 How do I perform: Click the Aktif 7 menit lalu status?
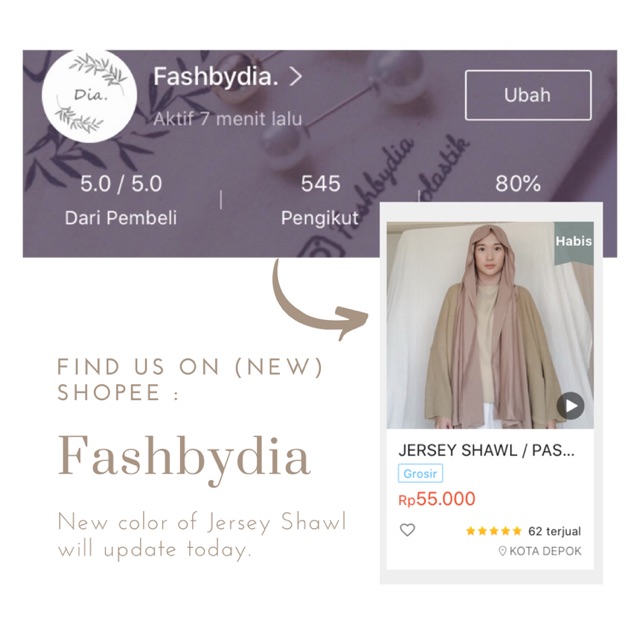click(x=228, y=119)
